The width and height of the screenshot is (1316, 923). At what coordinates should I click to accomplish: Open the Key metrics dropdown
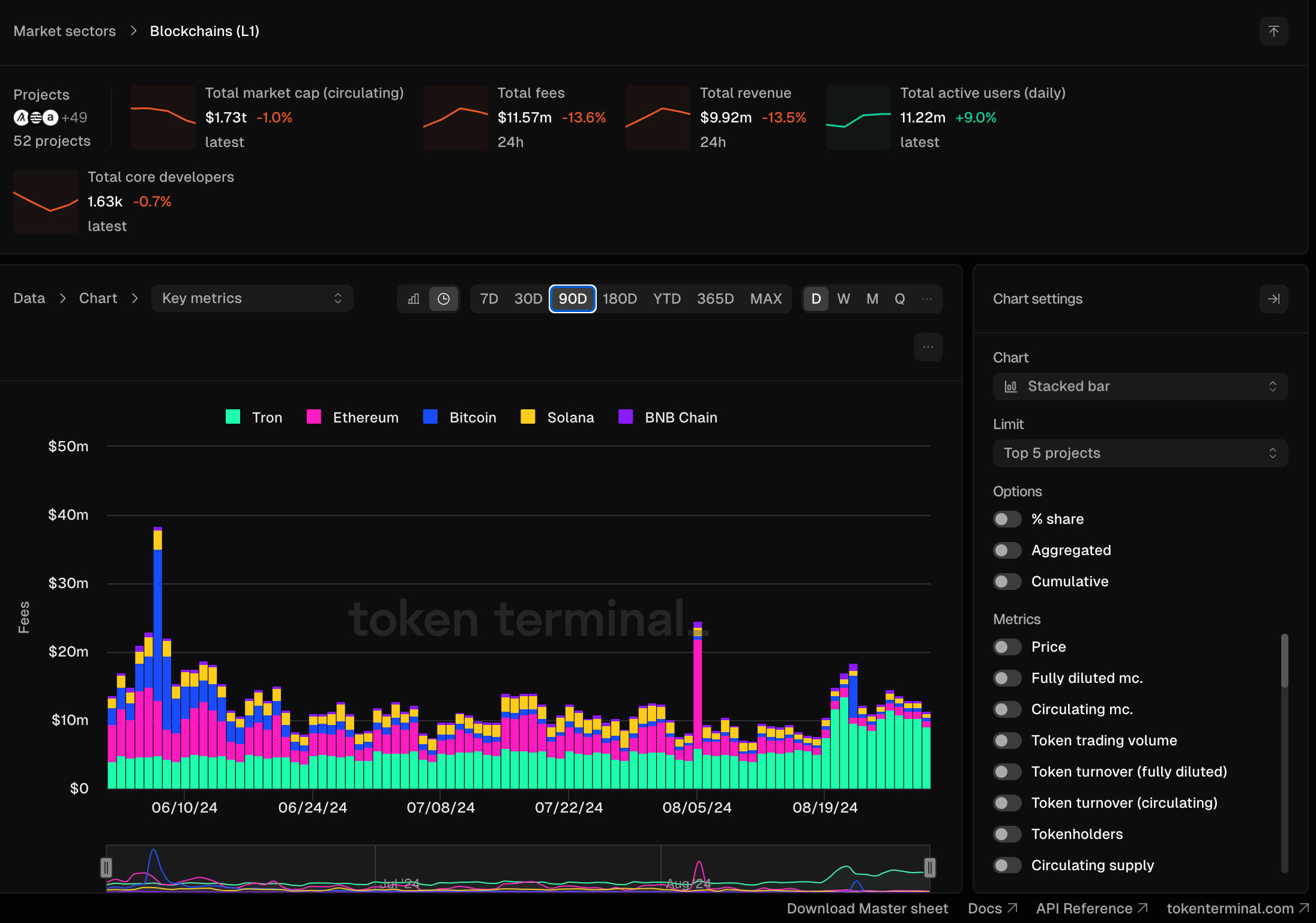(252, 299)
